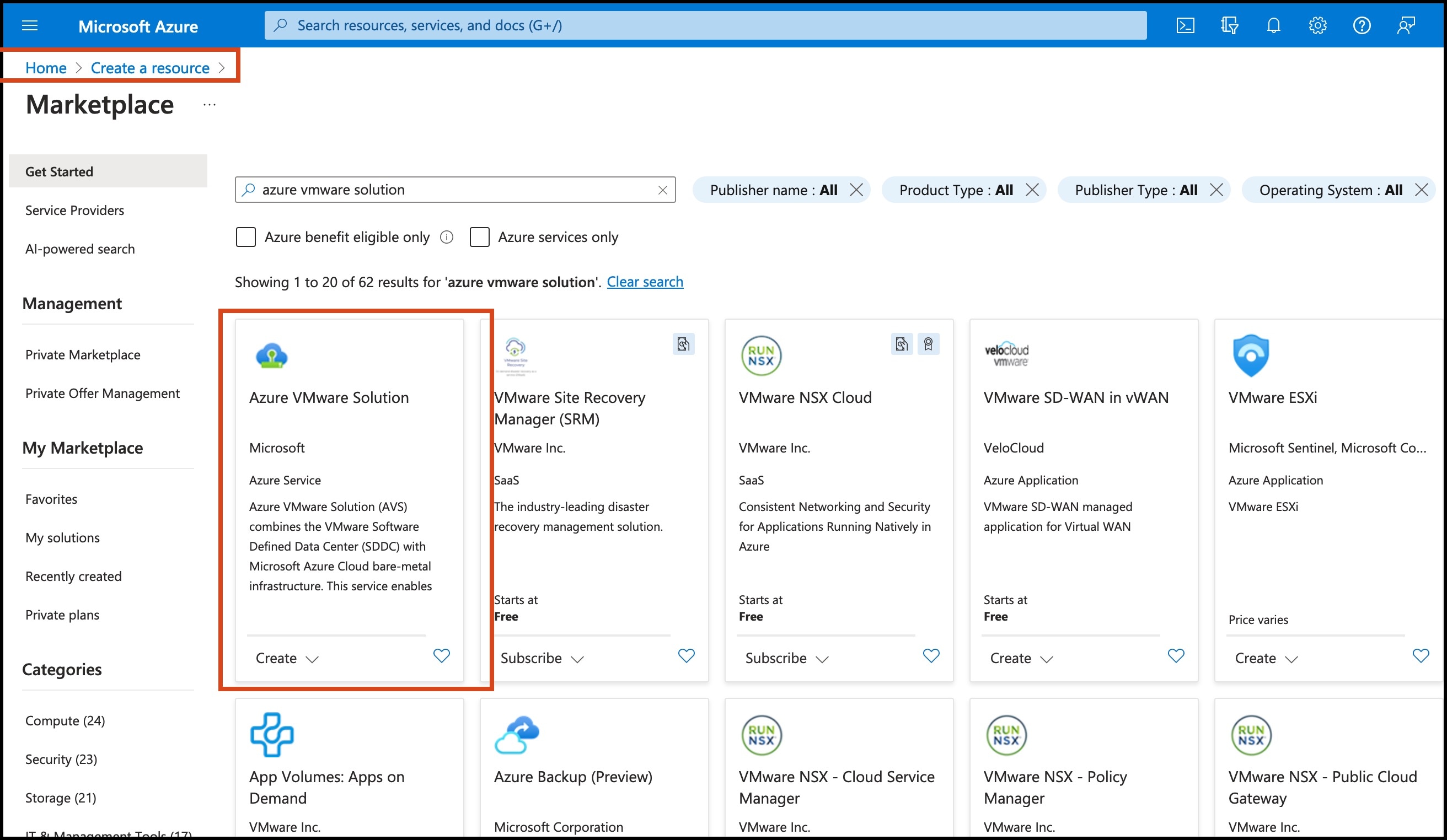Check the Azure services only checkbox
1447x840 pixels.
point(479,236)
